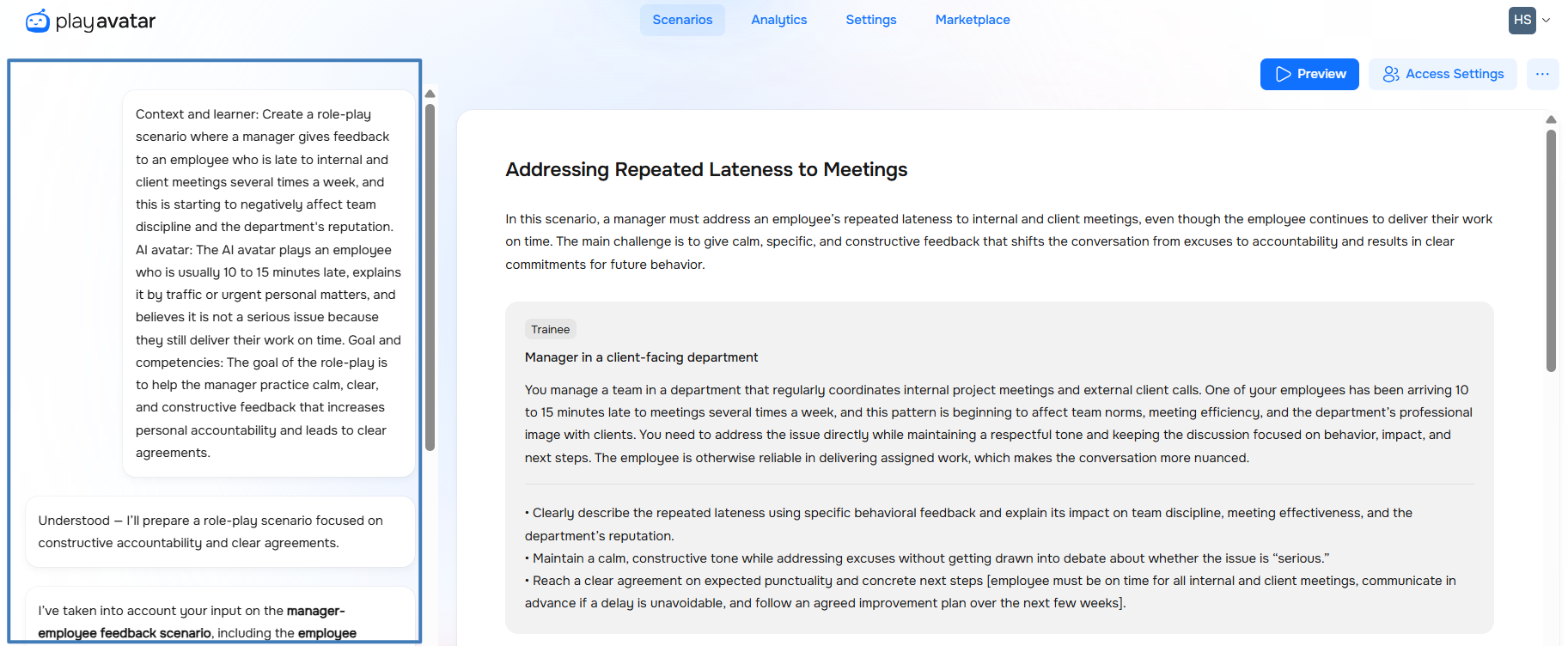The image size is (1568, 646).
Task: Click the Manager in a client-facing department heading
Action: pos(641,357)
